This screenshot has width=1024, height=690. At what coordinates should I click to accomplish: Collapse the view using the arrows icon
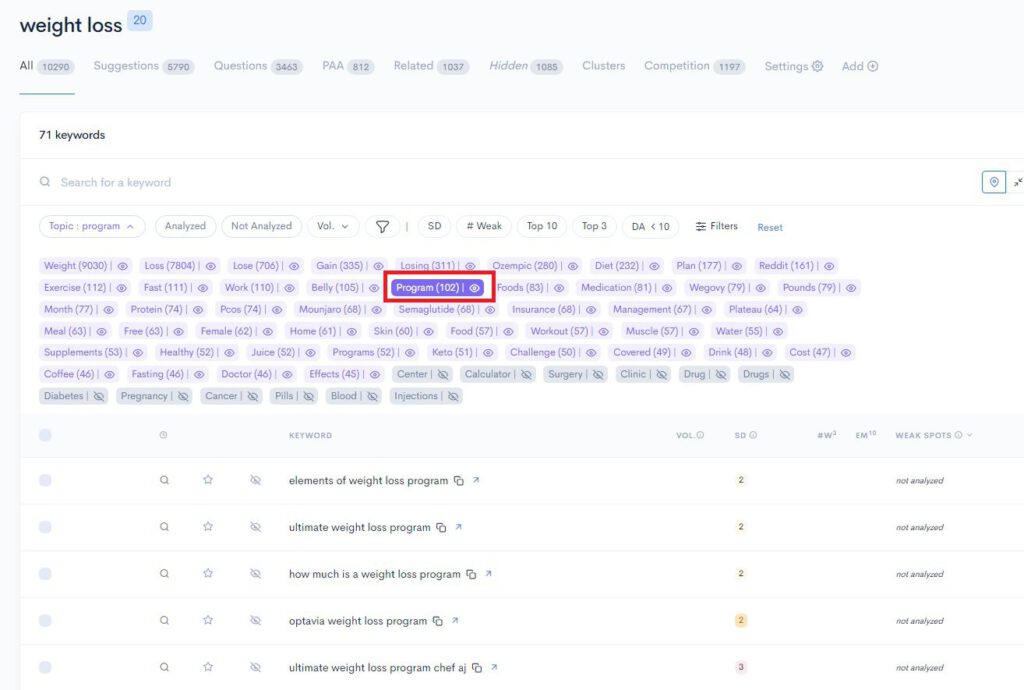pyautogui.click(x=1017, y=182)
